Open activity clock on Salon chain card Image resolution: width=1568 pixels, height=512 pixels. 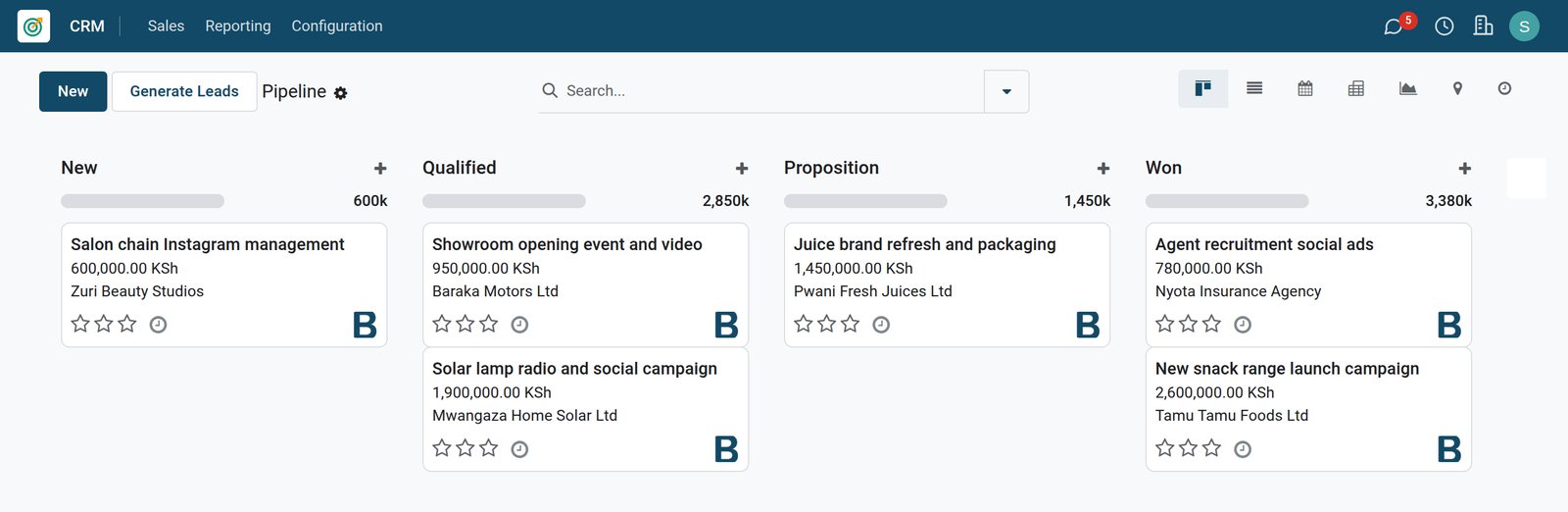pos(158,325)
